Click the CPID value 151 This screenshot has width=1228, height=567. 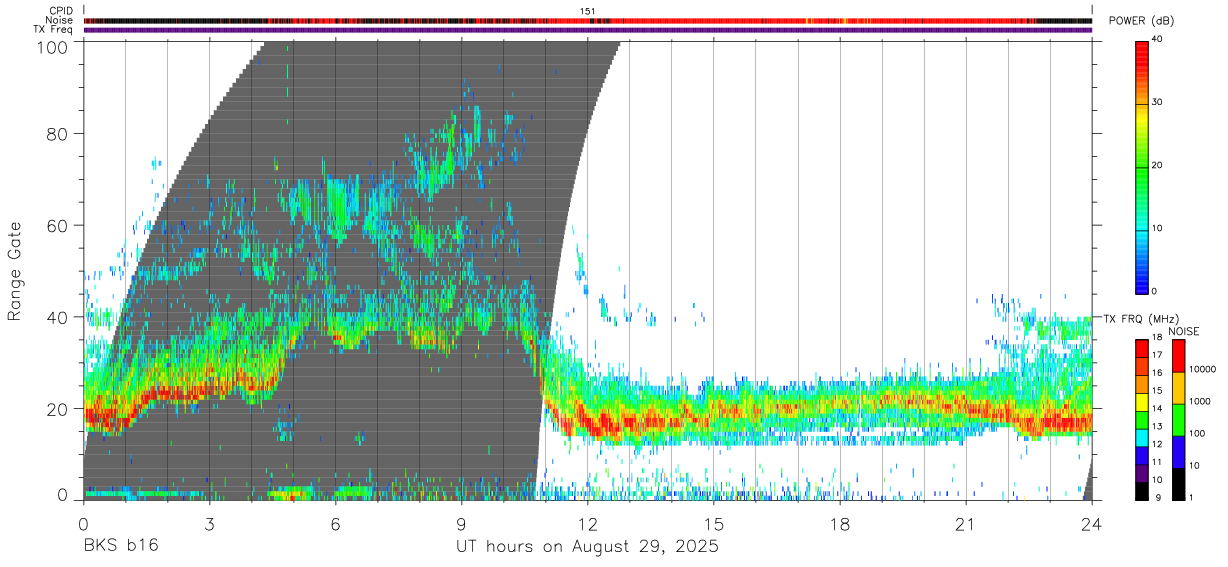coord(588,11)
